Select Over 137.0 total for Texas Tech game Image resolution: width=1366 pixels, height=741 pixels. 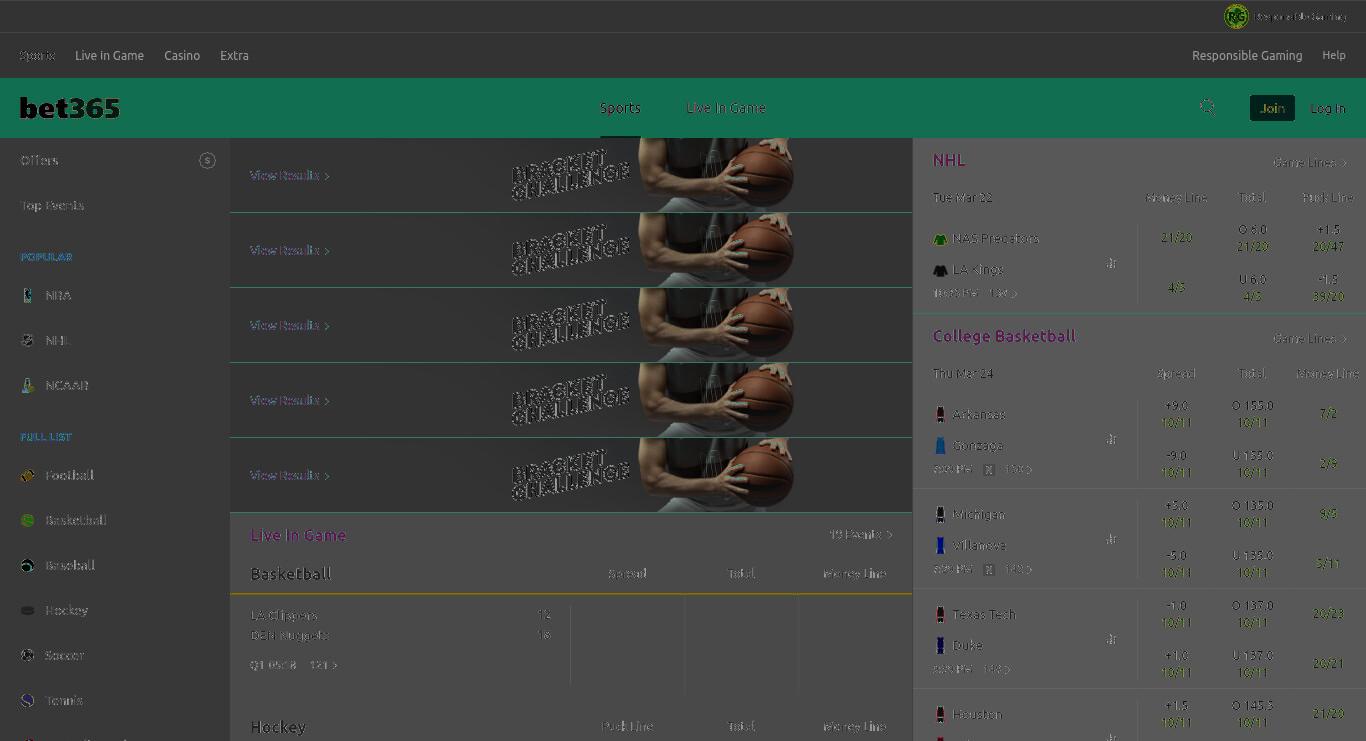pos(1252,614)
